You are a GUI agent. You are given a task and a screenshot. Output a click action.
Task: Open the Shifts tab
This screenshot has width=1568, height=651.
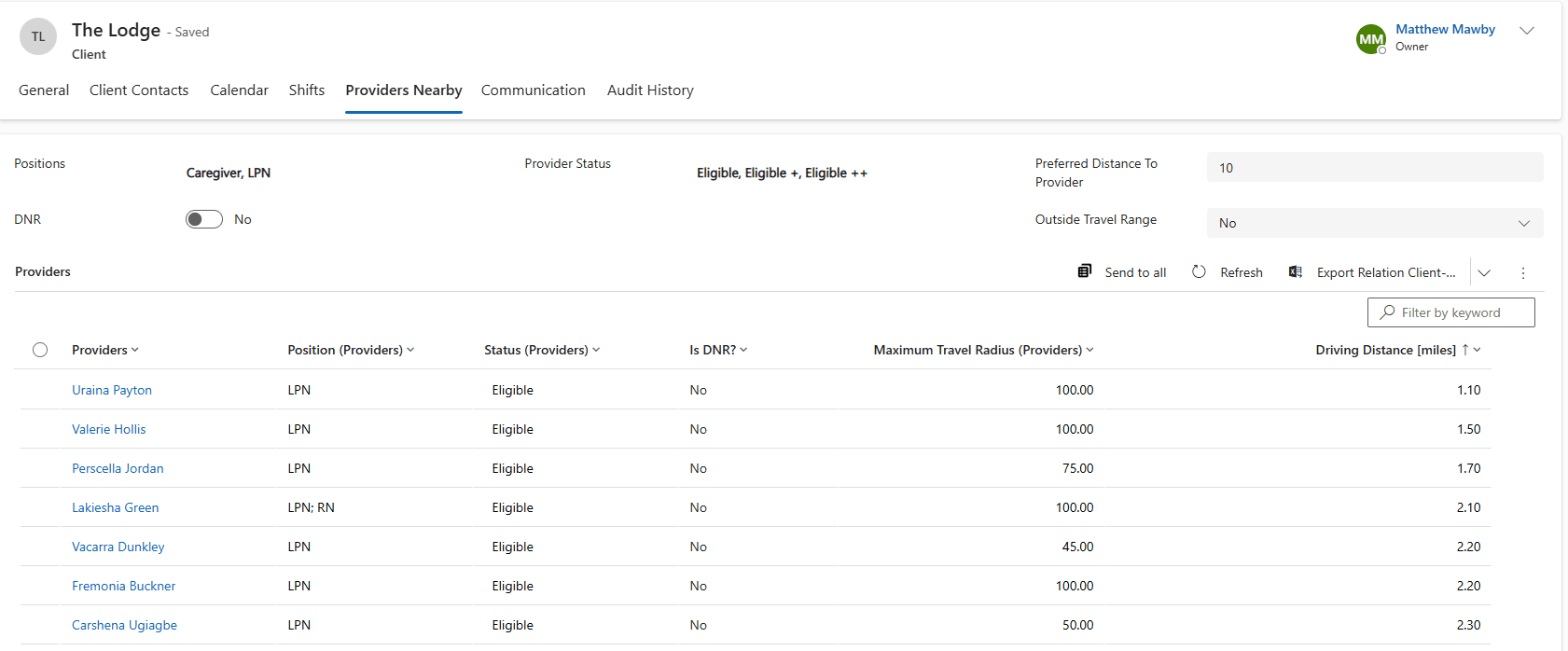tap(307, 90)
